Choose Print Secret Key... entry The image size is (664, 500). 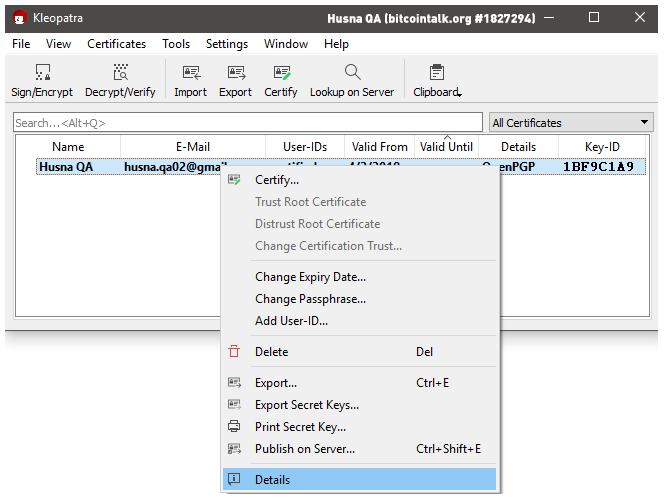click(x=359, y=427)
